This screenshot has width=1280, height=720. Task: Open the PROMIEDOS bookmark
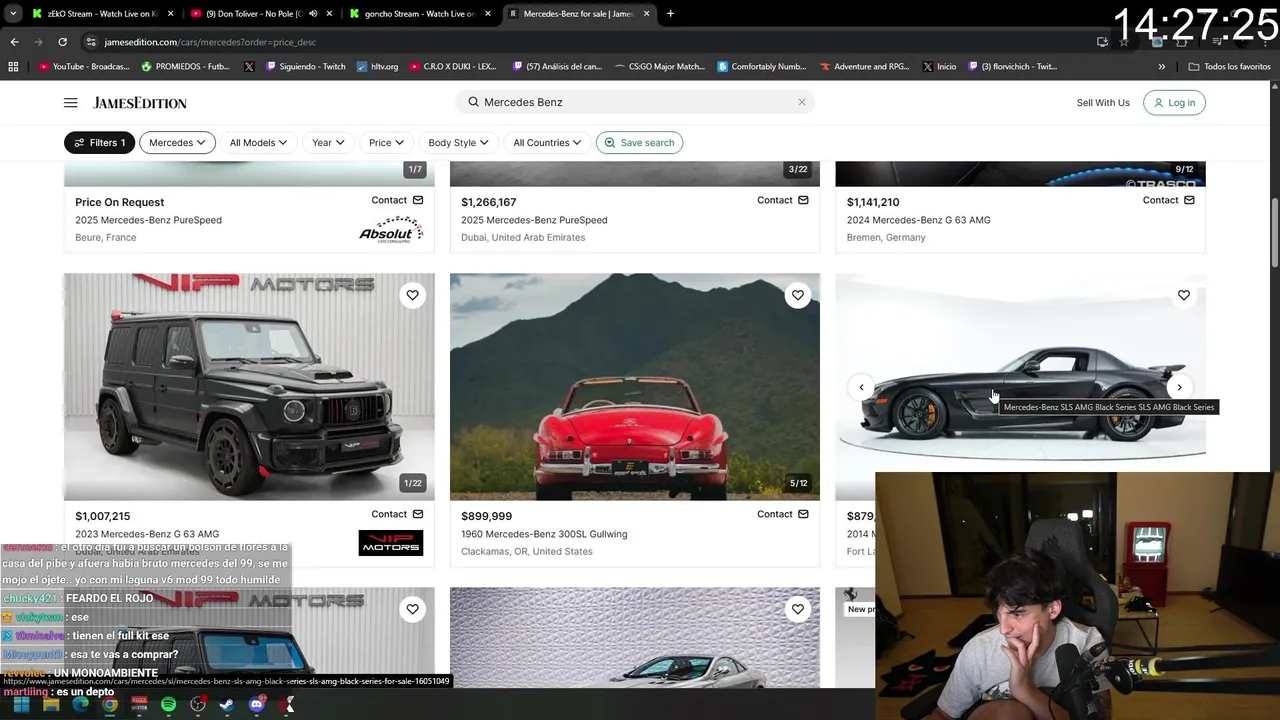[185, 67]
